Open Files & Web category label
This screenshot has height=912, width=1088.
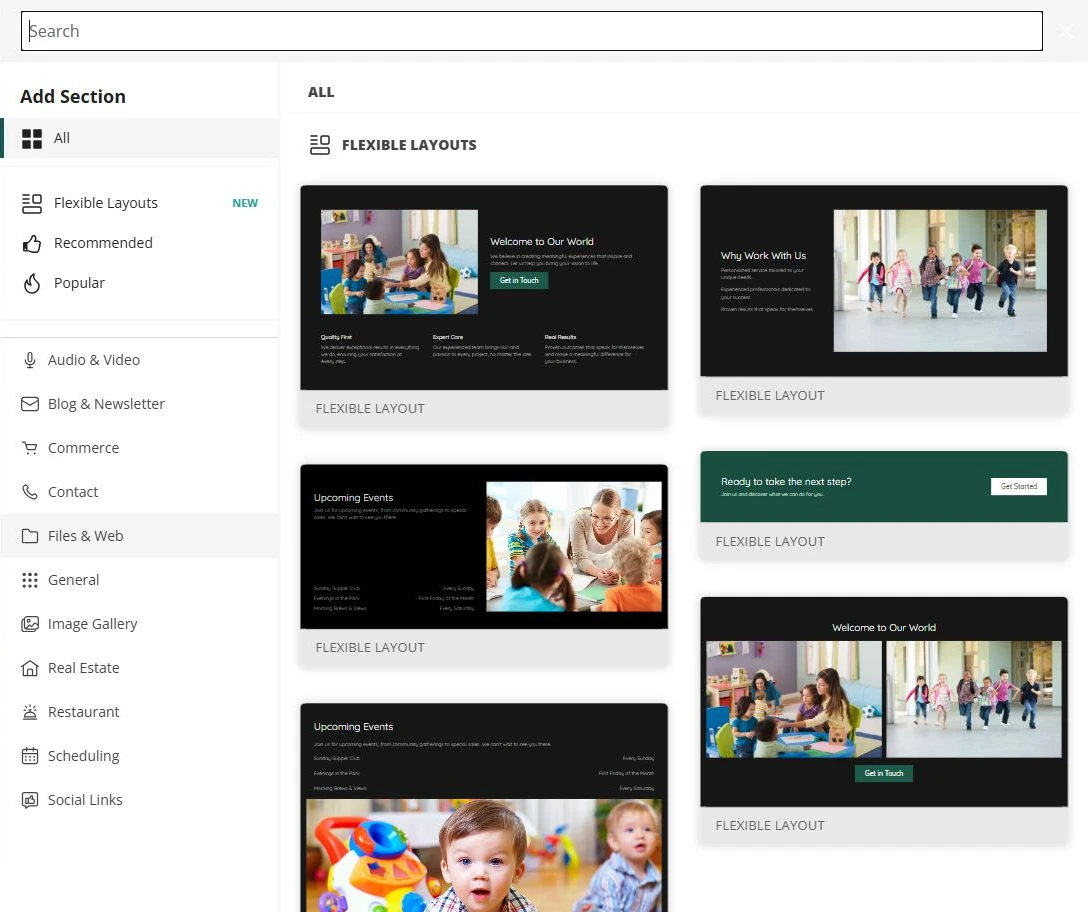[85, 536]
